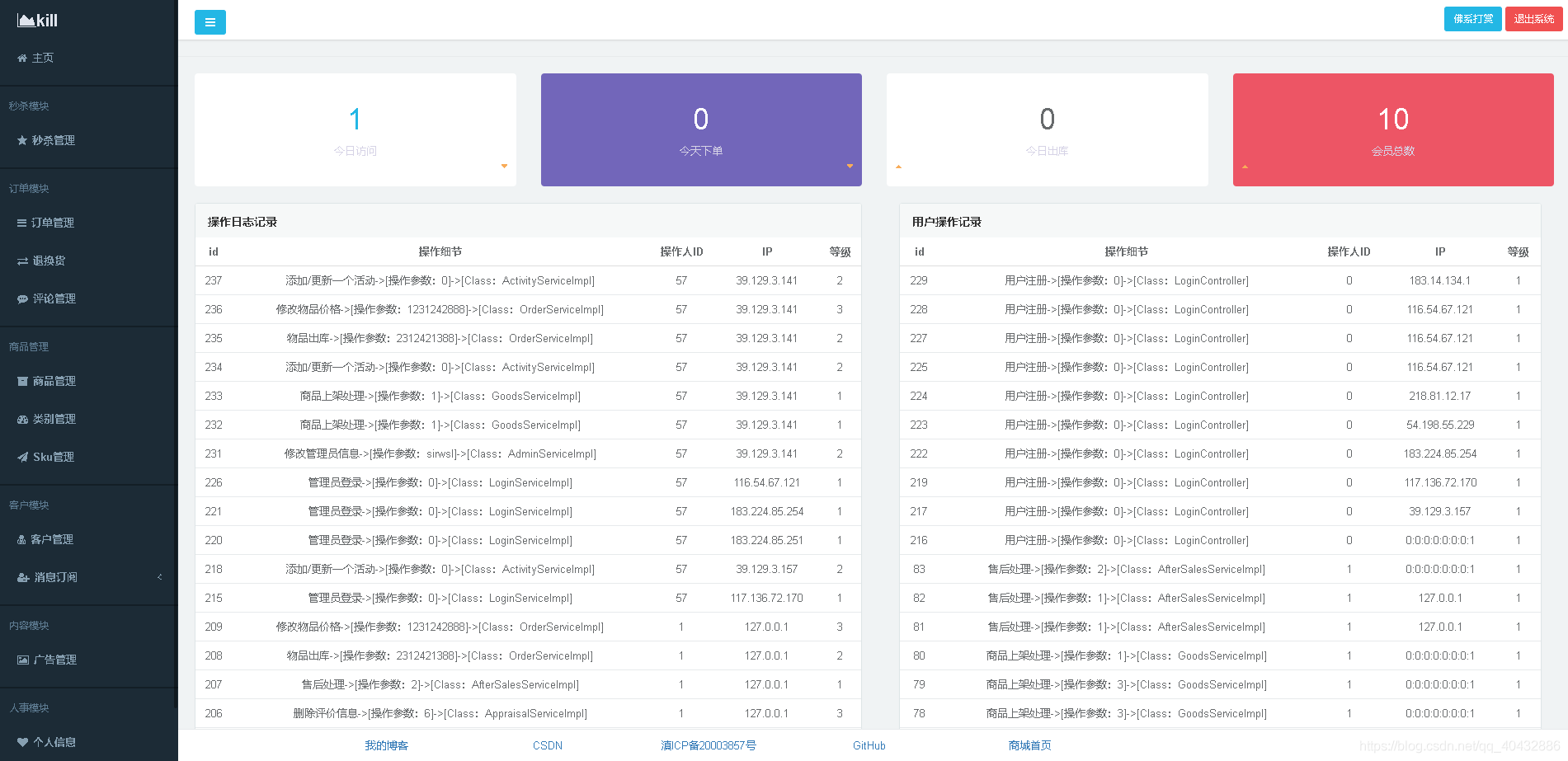The image size is (1568, 761).
Task: Click the heart icon for 个人信息
Action: pos(22,743)
